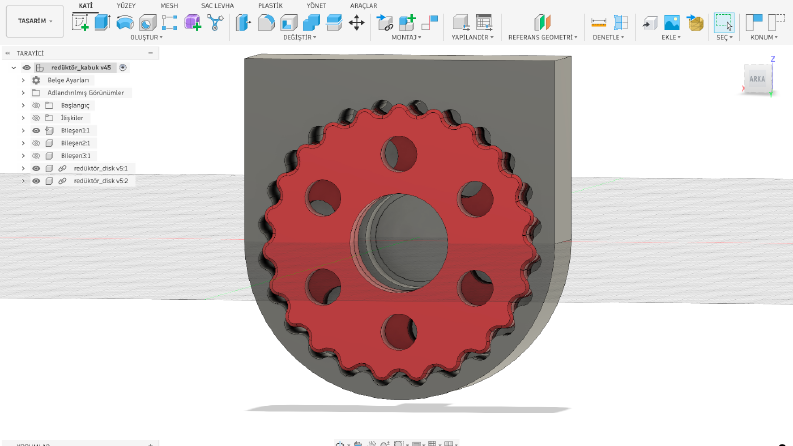Screen dimensions: 793x446
Task: Click the Insert Decal icon
Action: coord(695,23)
